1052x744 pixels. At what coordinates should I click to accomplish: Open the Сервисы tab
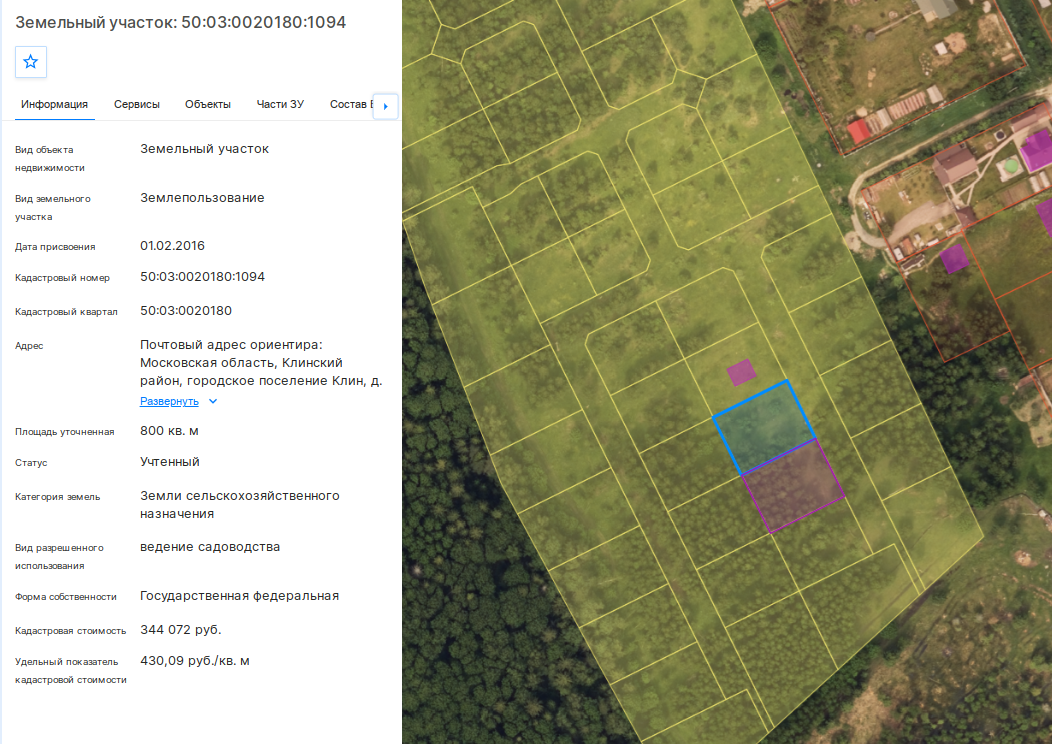[137, 105]
